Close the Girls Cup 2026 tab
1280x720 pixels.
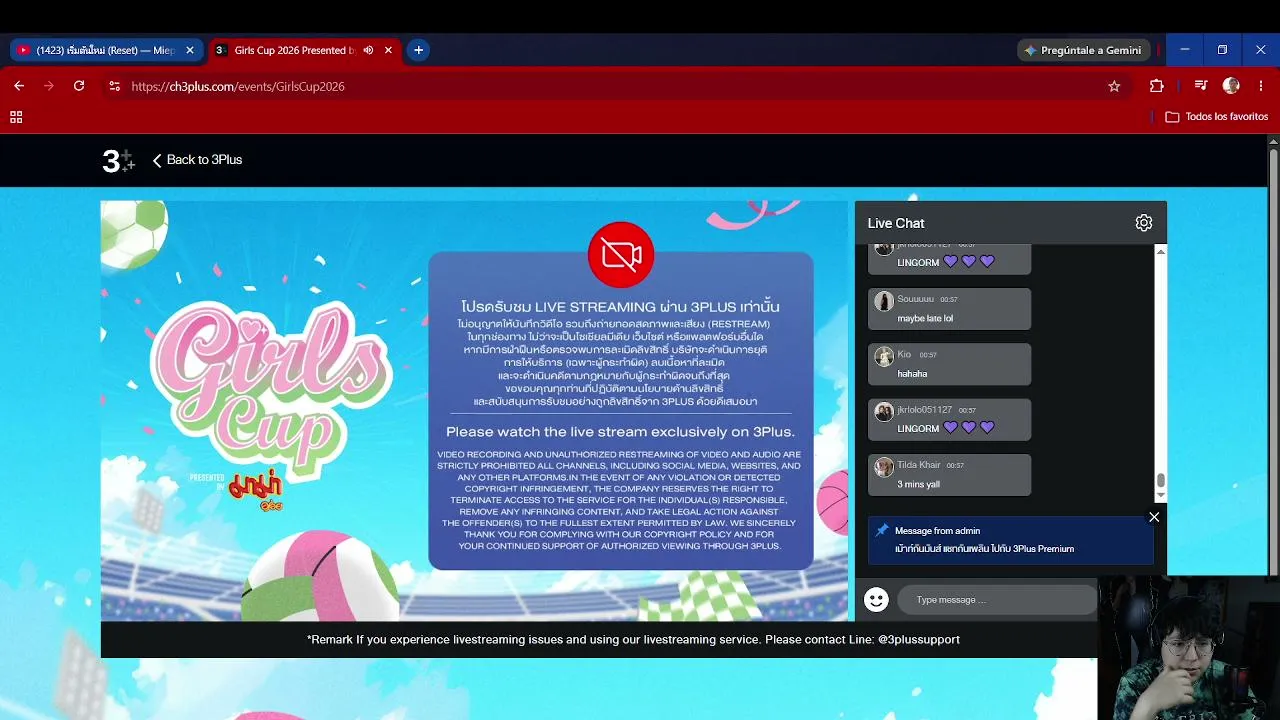point(388,50)
